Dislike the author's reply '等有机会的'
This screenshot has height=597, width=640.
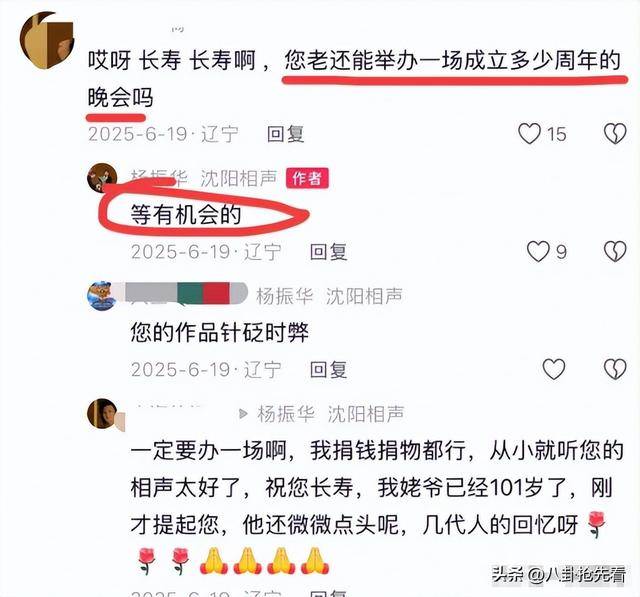pyautogui.click(x=615, y=251)
